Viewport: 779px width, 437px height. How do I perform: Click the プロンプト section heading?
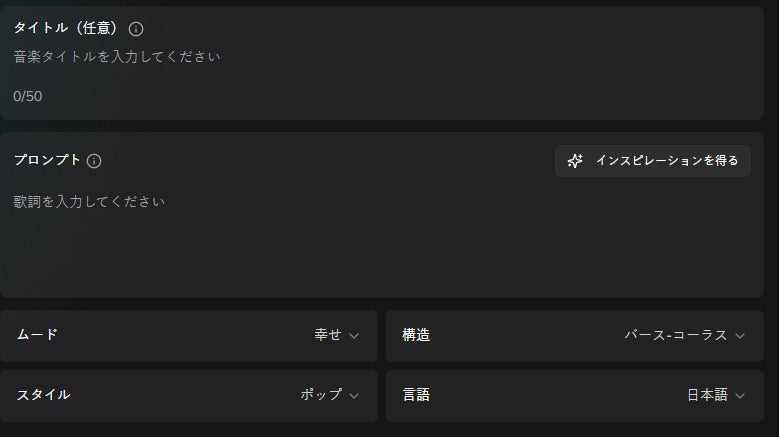pos(47,160)
